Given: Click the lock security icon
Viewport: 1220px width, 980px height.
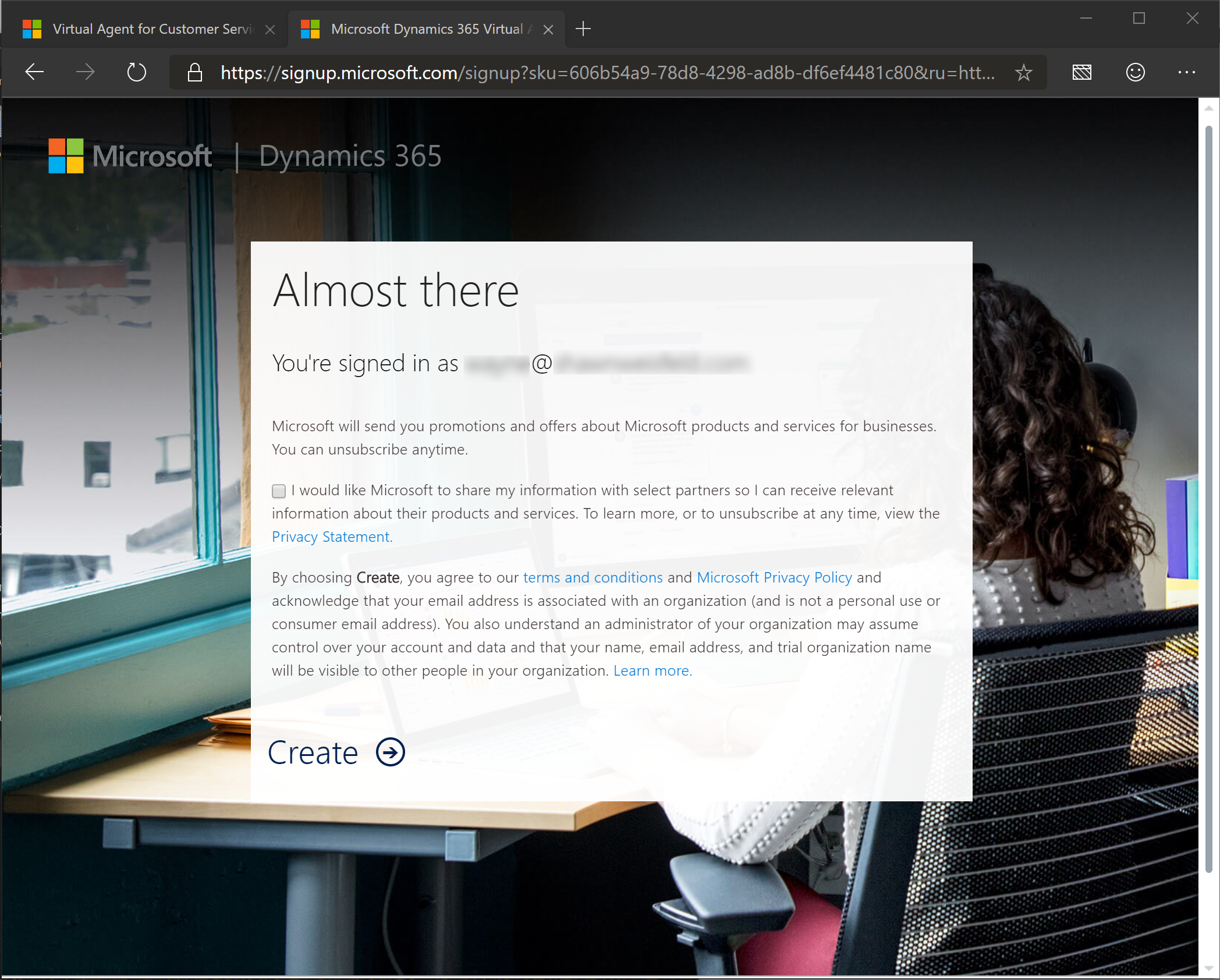Looking at the screenshot, I should 194,72.
